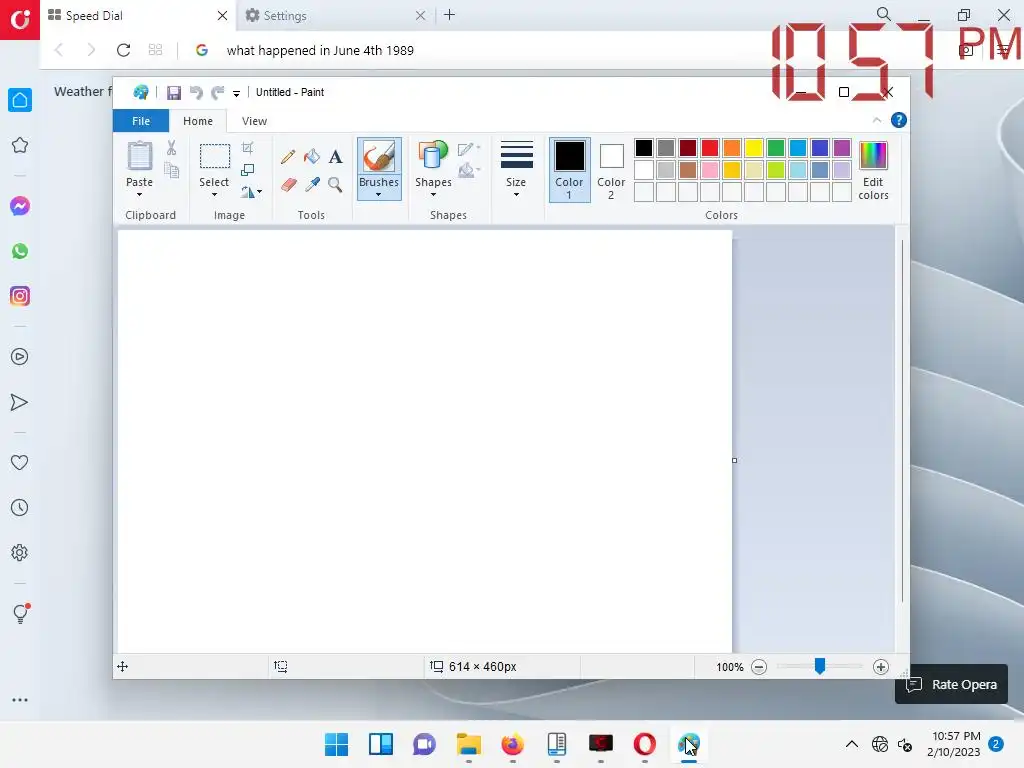Expand the Brushes dropdown arrow
This screenshot has height=768, width=1024.
click(x=379, y=195)
